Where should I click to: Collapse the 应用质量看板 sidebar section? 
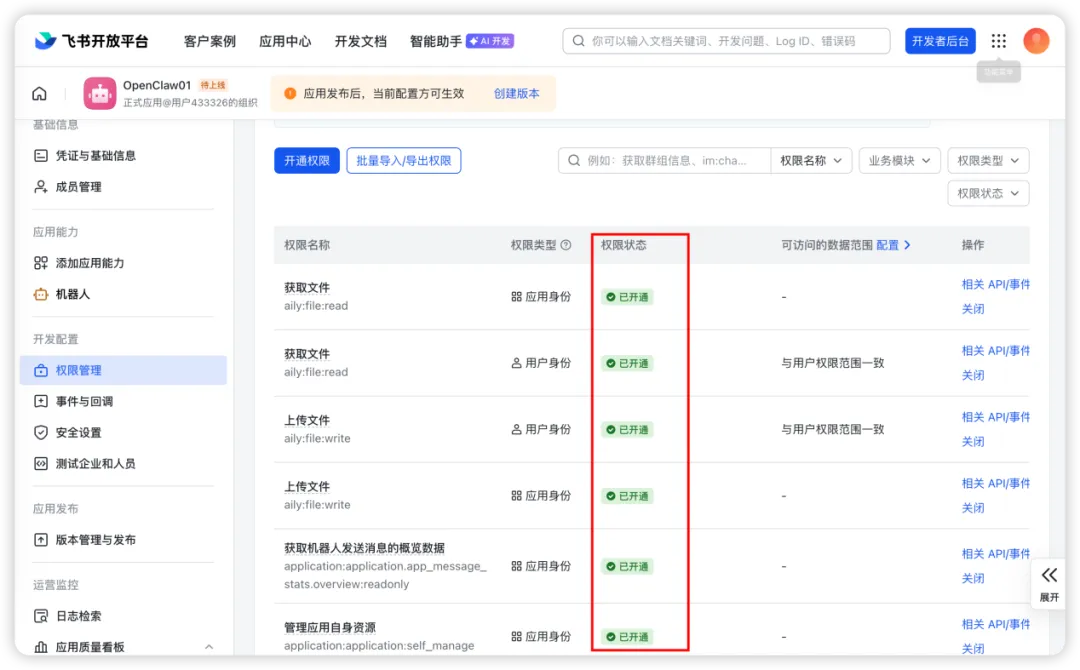[208, 647]
